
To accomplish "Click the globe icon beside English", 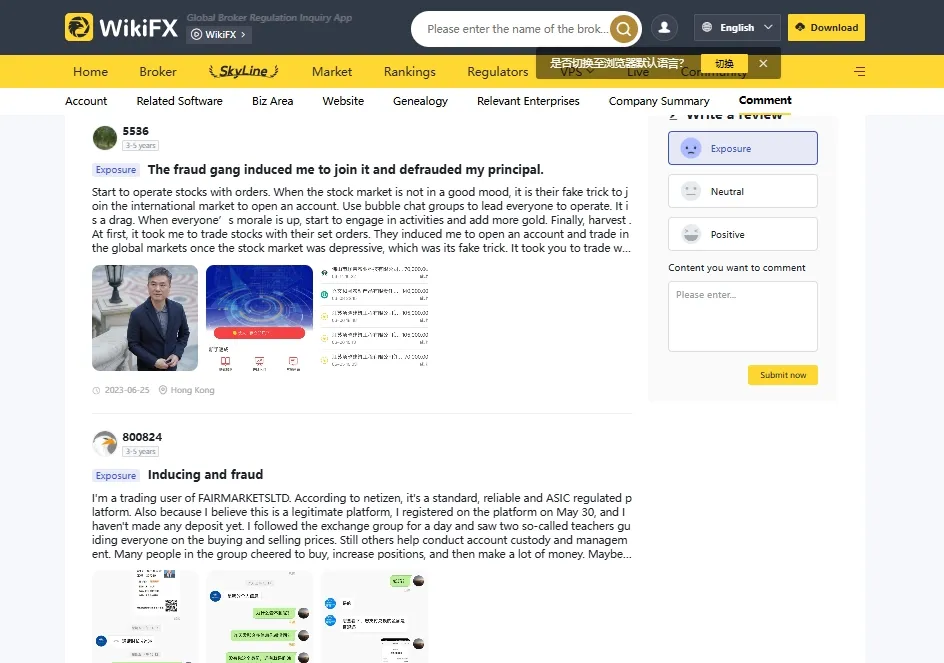I will point(707,27).
